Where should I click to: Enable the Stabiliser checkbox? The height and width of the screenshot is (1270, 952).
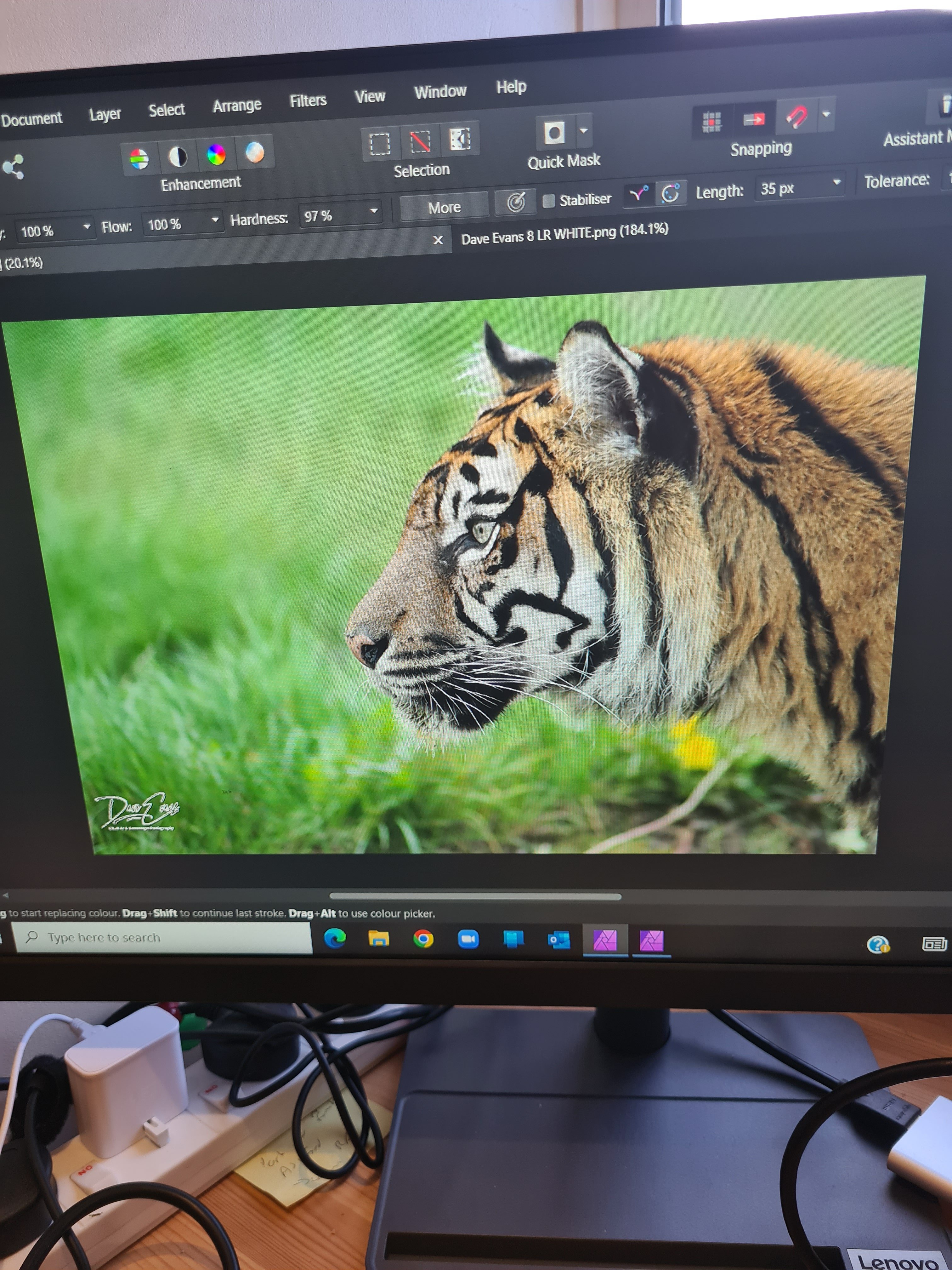pyautogui.click(x=549, y=200)
